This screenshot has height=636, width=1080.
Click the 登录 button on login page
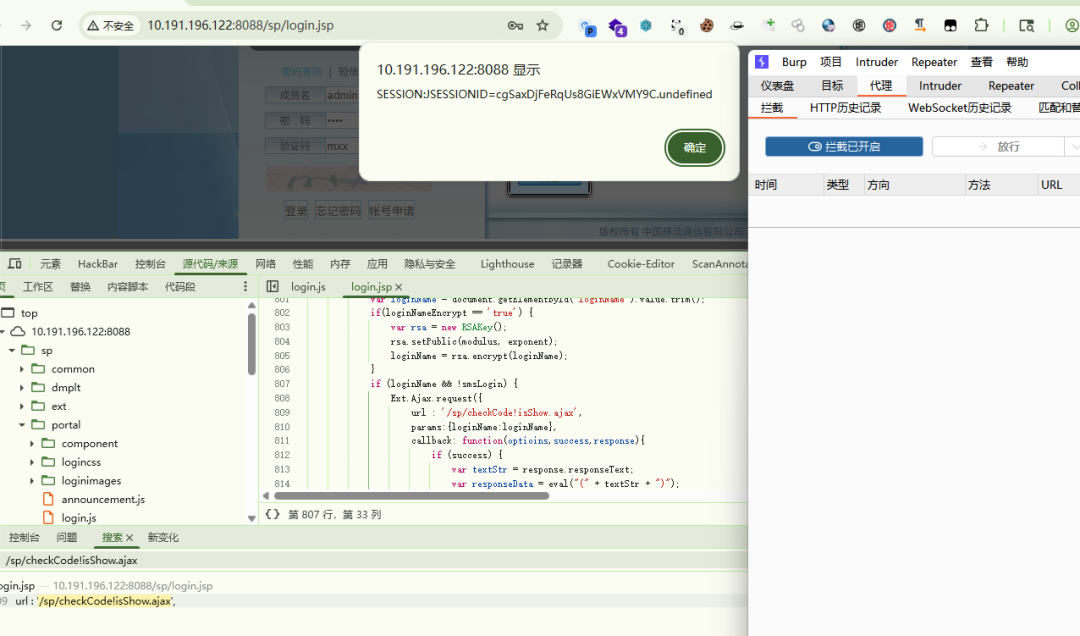pos(296,211)
